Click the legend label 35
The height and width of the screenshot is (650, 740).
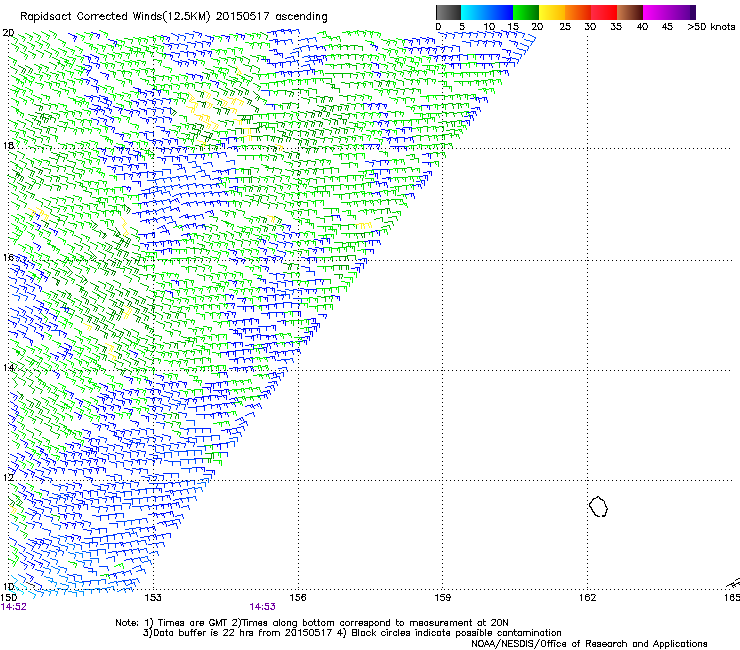616,26
